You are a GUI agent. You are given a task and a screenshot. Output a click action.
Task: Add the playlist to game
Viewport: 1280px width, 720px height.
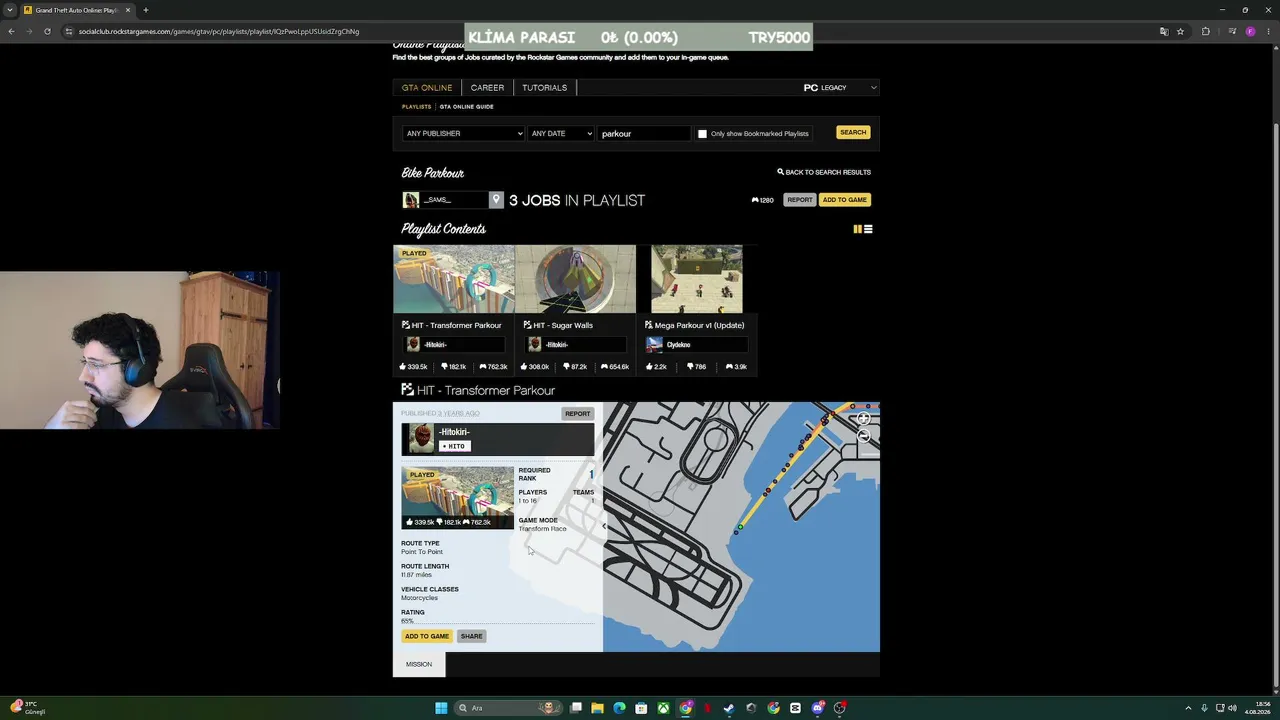coord(845,200)
